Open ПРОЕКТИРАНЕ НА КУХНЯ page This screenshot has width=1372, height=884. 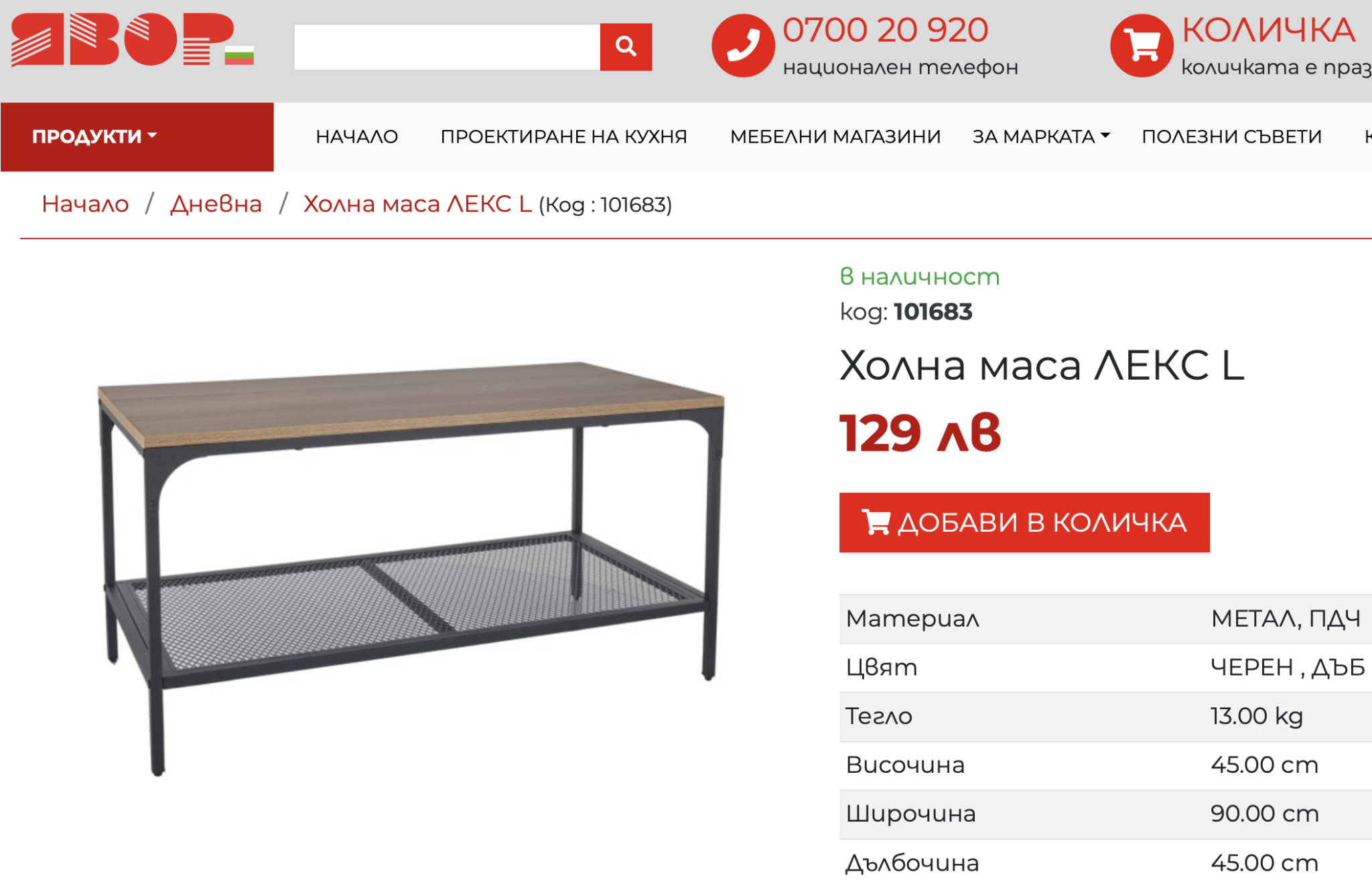[564, 137]
